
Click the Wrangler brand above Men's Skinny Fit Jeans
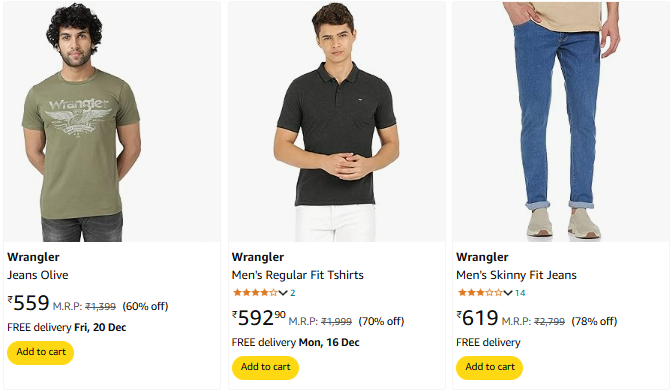click(x=482, y=257)
